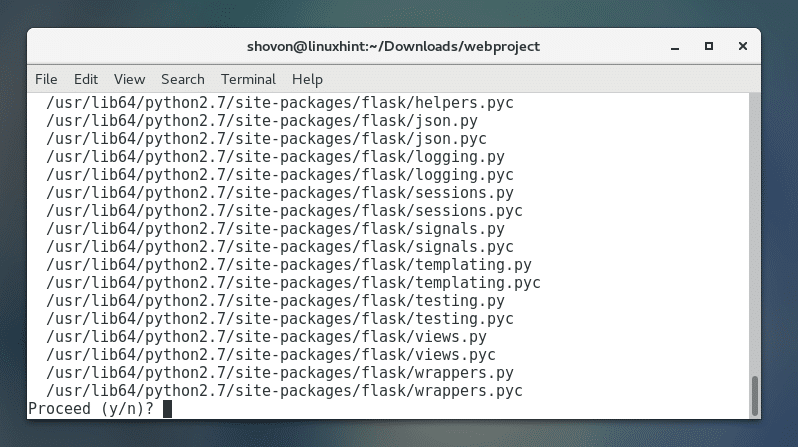
Task: Close the terminal window
Action: tap(739, 46)
